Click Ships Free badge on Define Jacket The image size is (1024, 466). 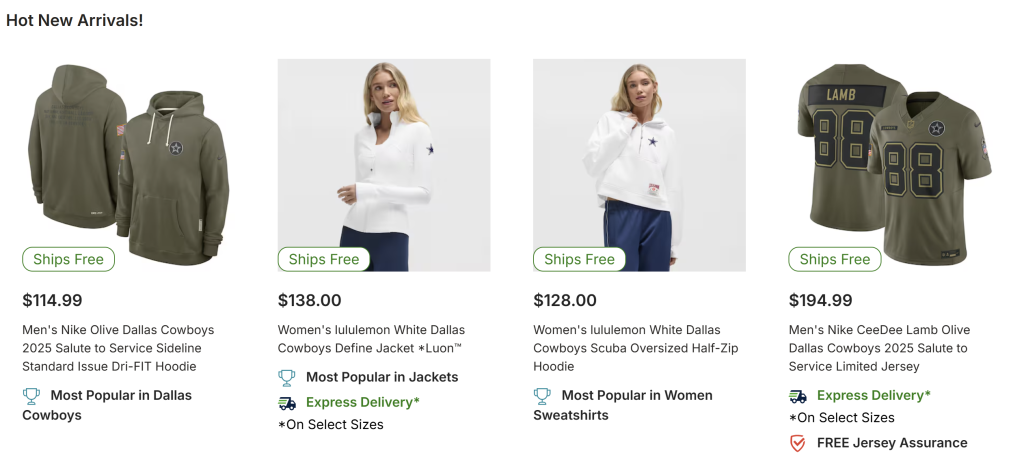coord(324,260)
